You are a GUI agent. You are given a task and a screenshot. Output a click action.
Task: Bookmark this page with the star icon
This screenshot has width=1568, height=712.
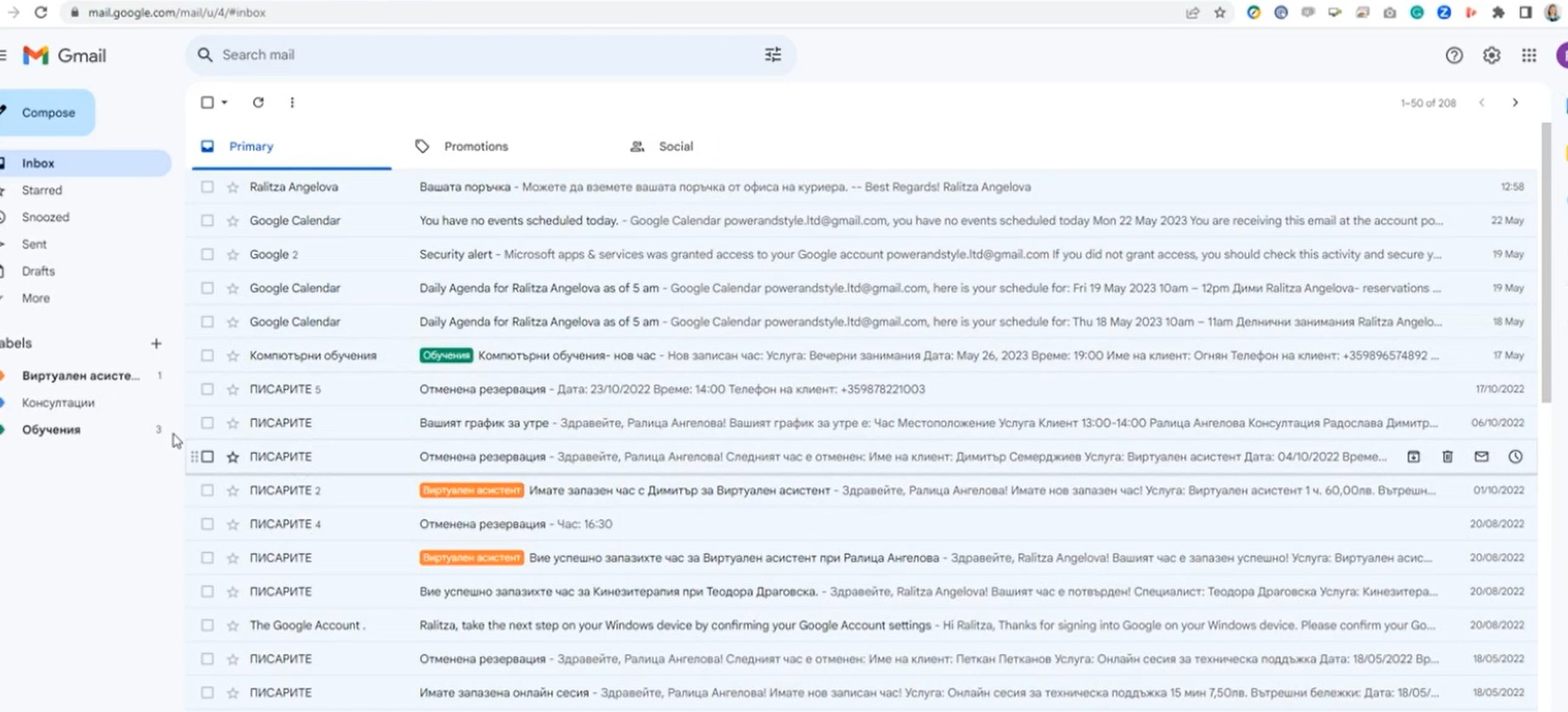tap(1220, 12)
